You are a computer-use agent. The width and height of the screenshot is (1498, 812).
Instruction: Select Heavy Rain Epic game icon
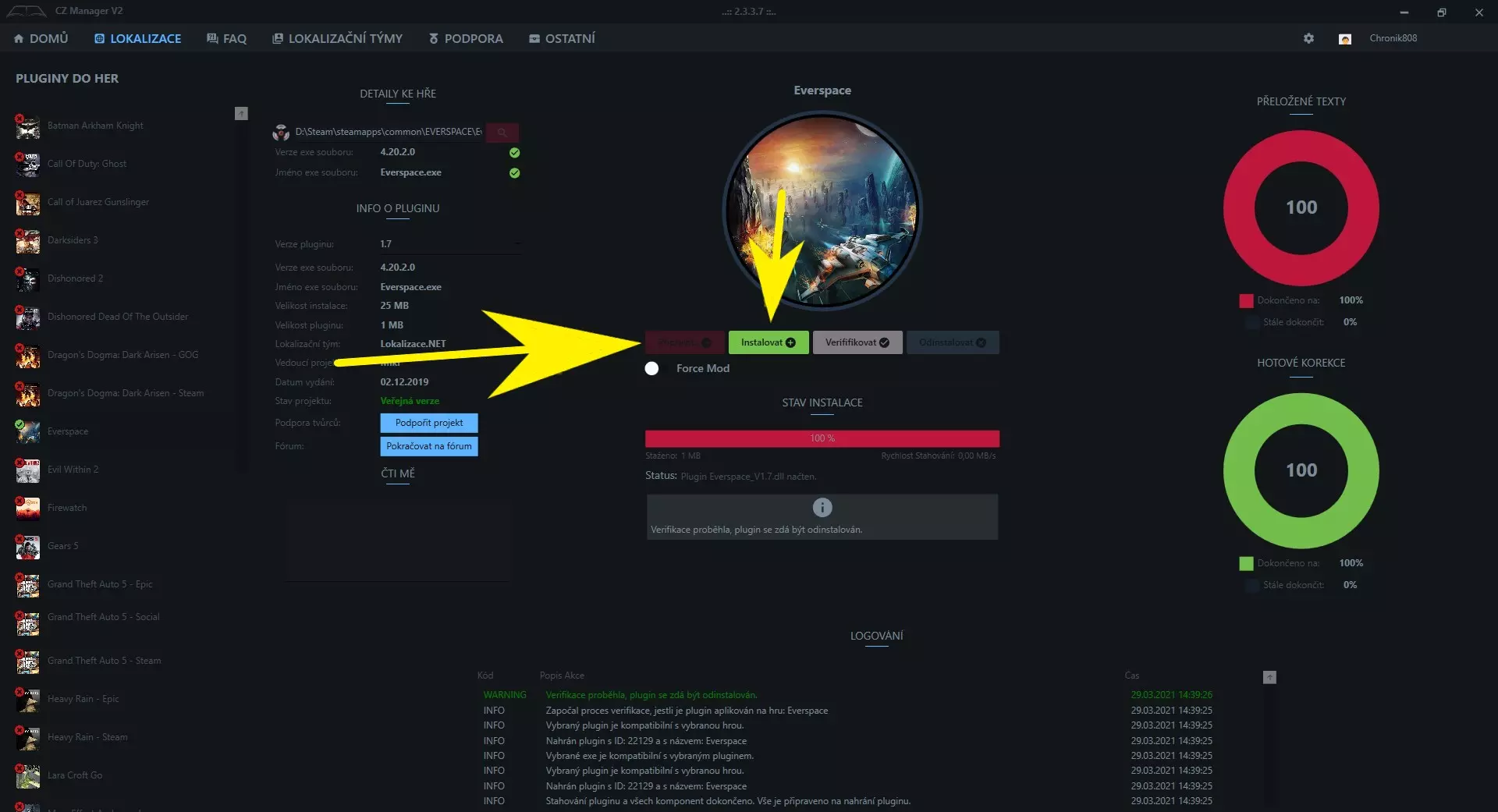pos(27,700)
